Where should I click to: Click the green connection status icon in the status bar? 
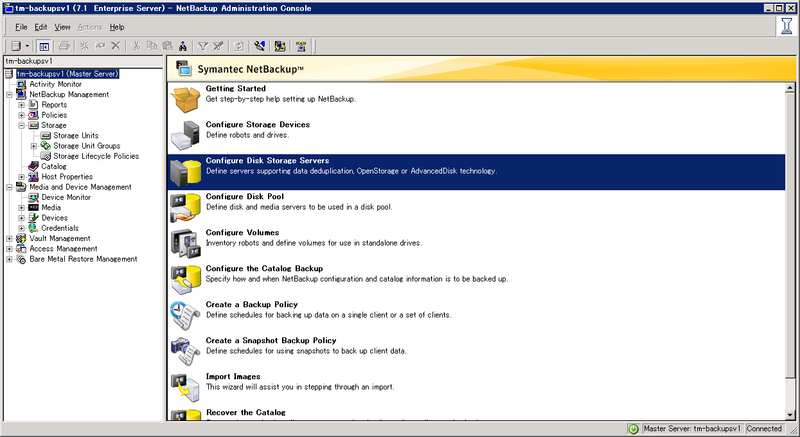633,429
